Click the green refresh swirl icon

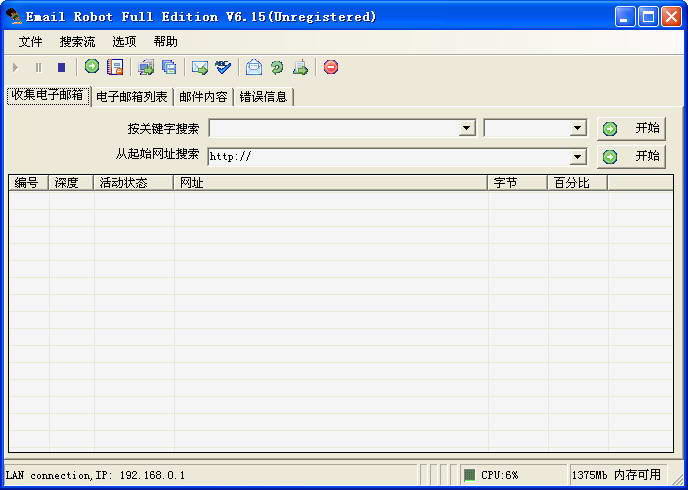coord(277,68)
